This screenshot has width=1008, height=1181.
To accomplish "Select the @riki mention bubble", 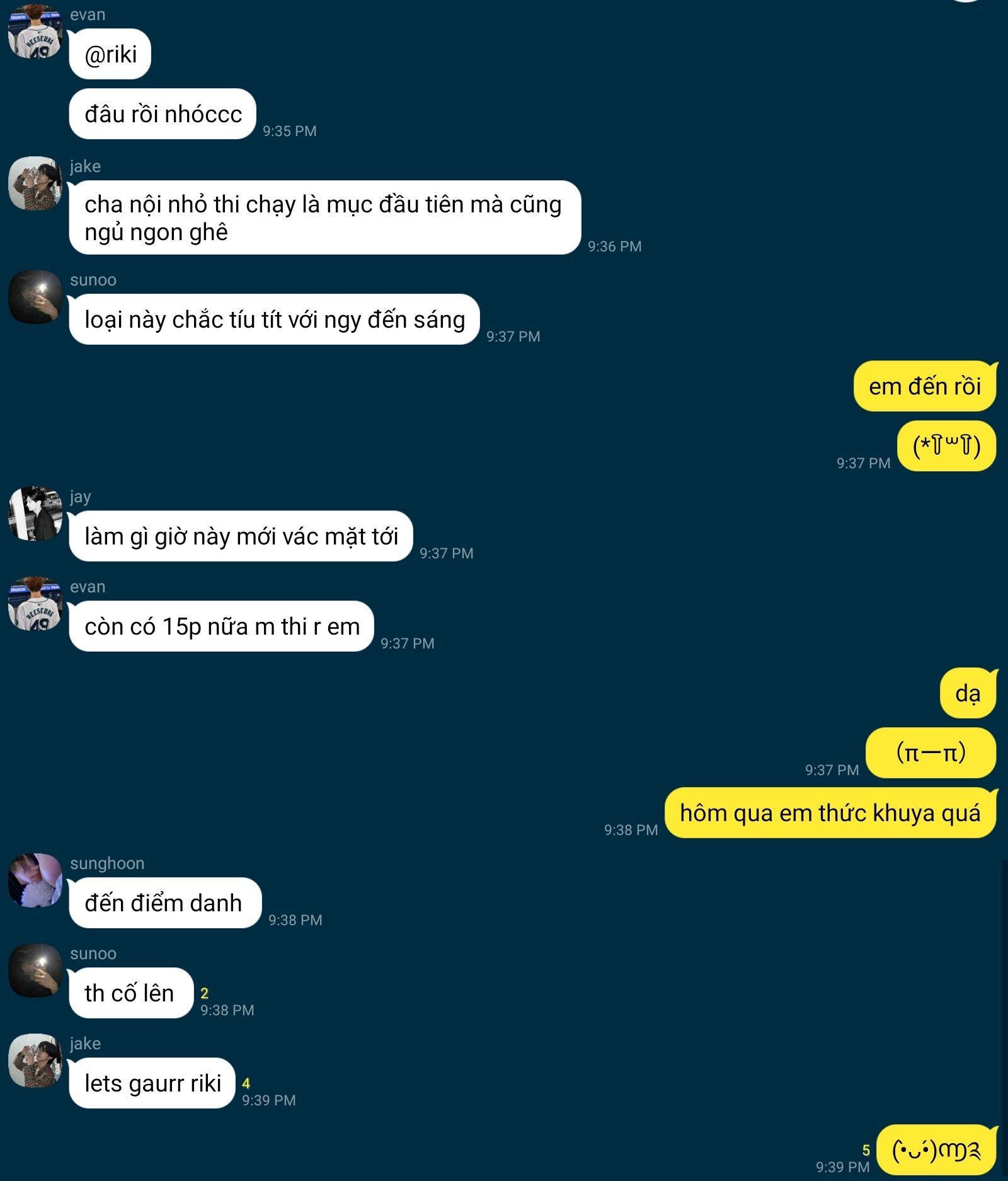I will [x=110, y=54].
